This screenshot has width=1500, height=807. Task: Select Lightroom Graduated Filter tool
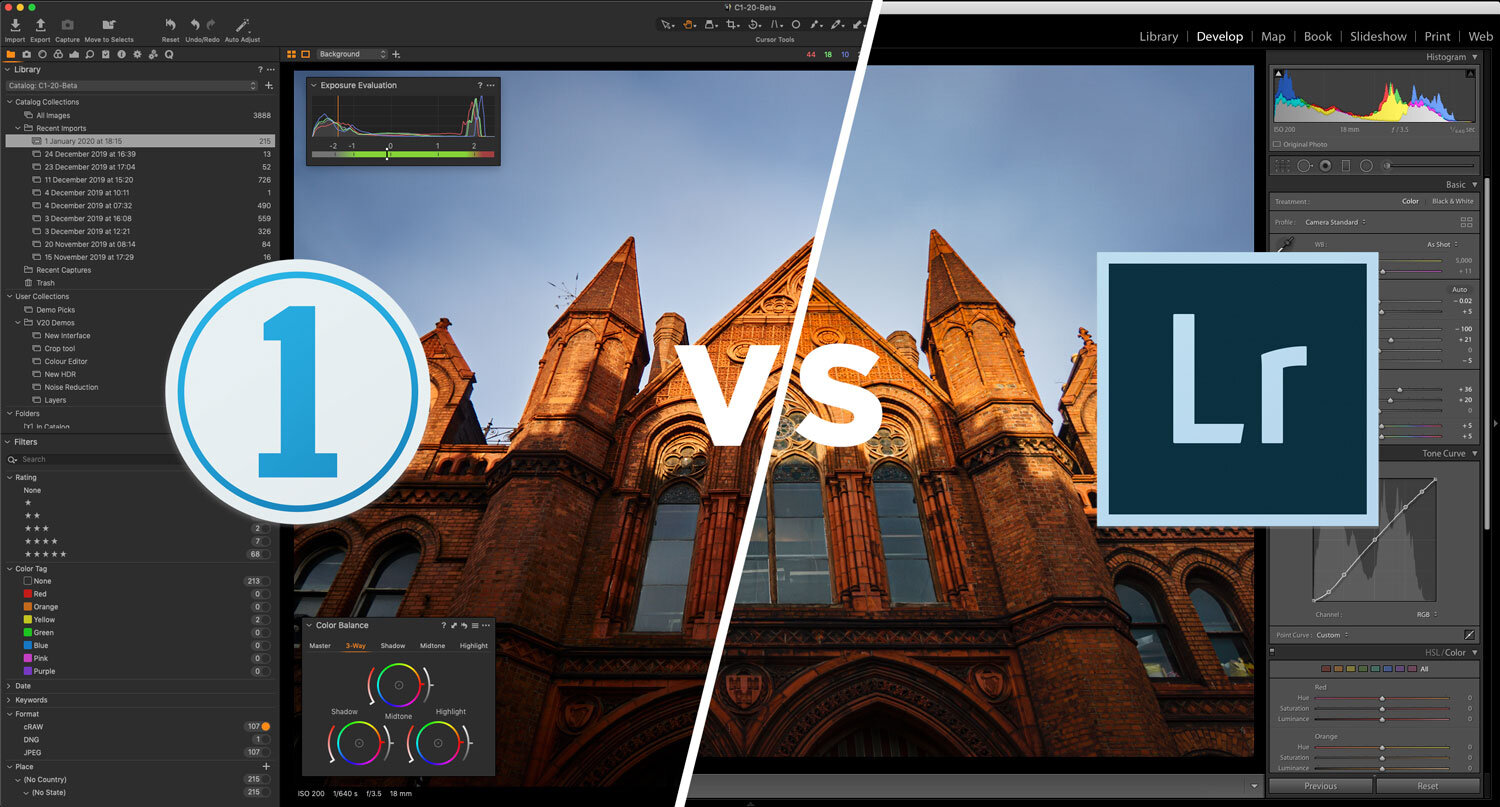pyautogui.click(x=1346, y=166)
